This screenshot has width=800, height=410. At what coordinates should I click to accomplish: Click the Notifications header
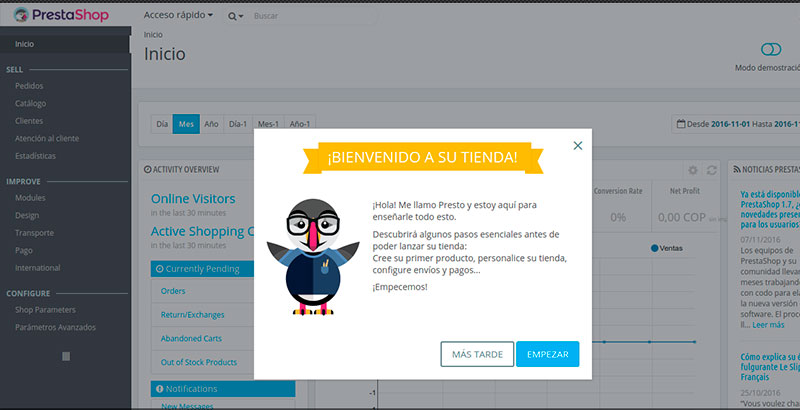click(x=223, y=389)
